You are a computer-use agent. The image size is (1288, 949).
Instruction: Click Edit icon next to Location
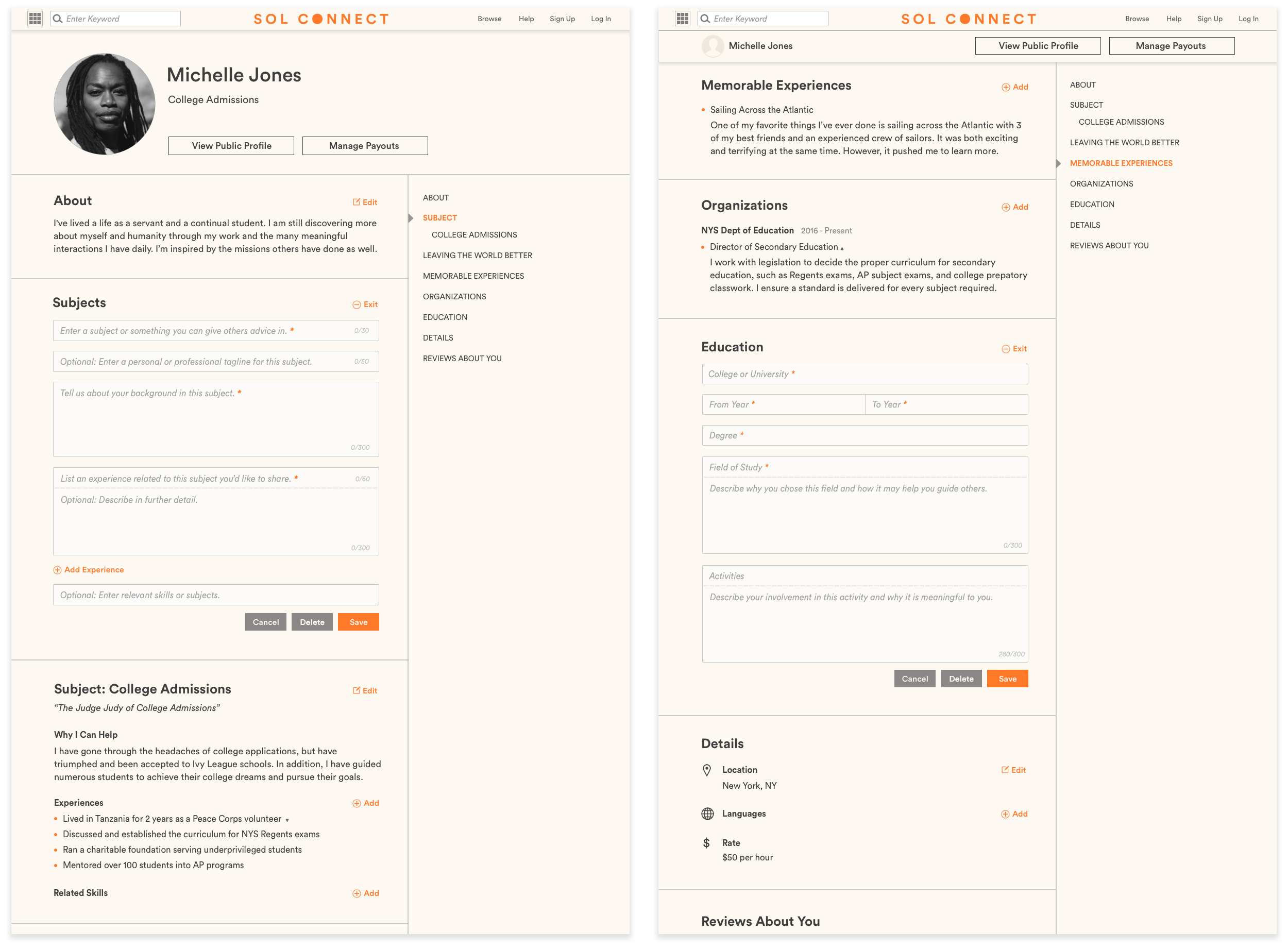point(1005,770)
